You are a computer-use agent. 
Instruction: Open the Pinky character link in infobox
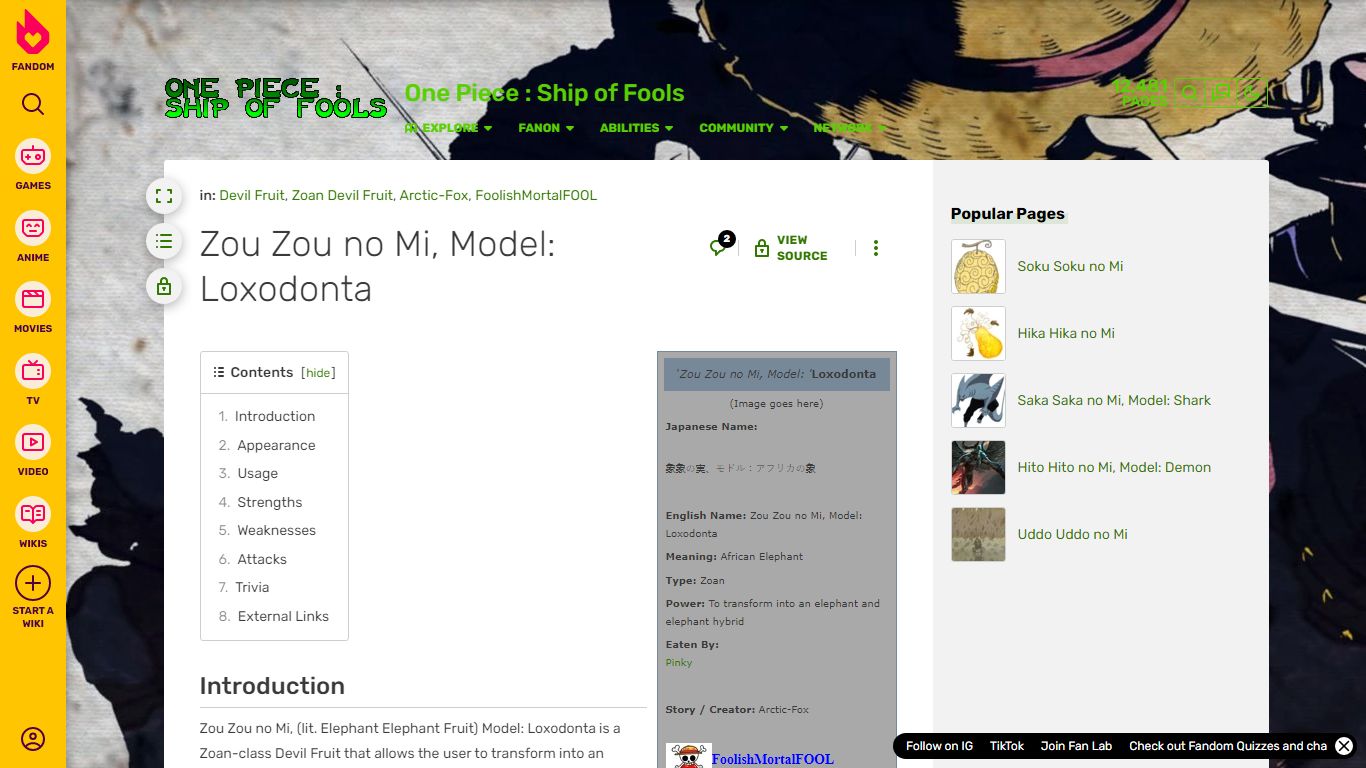pos(679,662)
